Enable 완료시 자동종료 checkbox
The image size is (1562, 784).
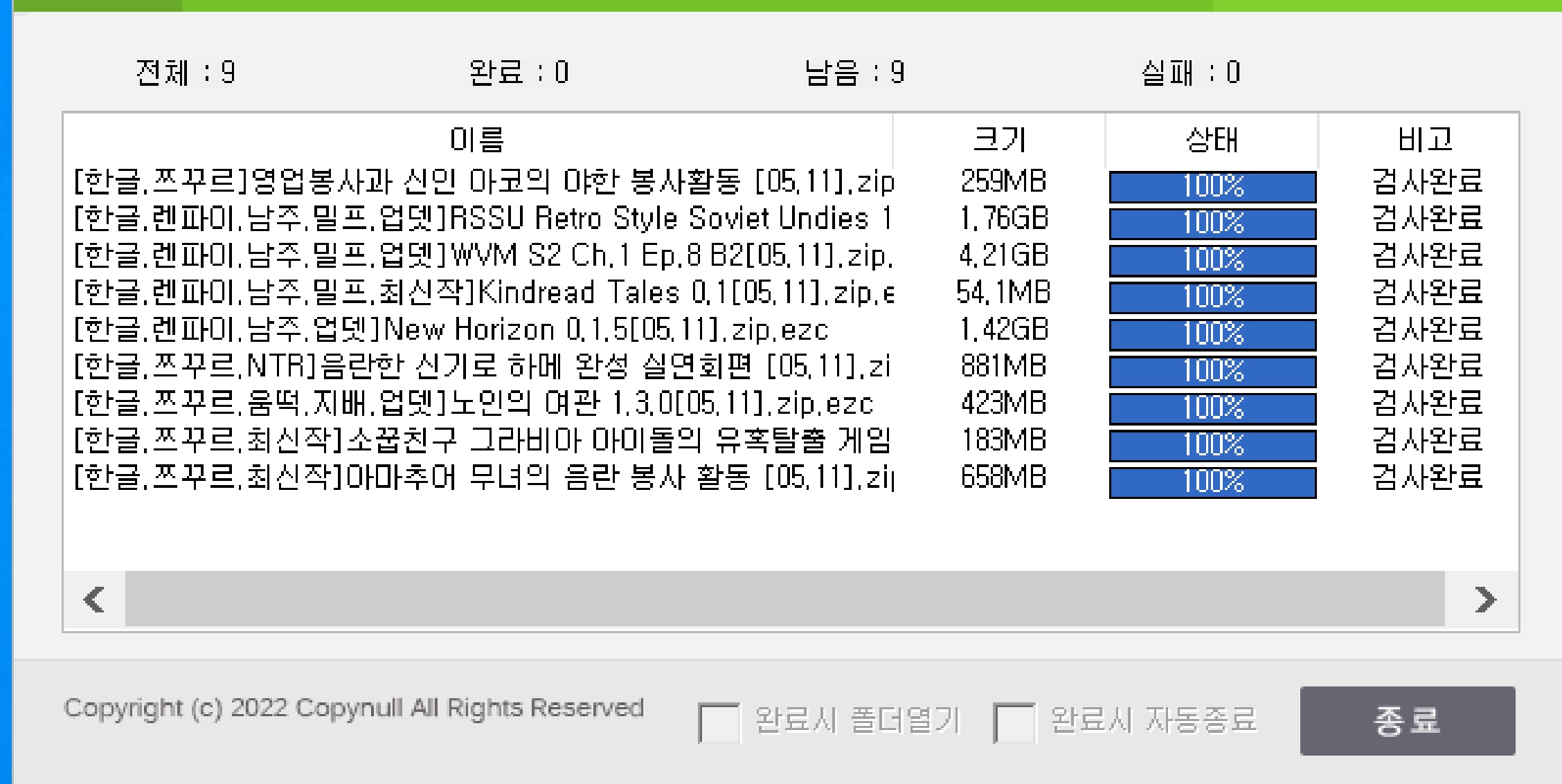click(1014, 722)
